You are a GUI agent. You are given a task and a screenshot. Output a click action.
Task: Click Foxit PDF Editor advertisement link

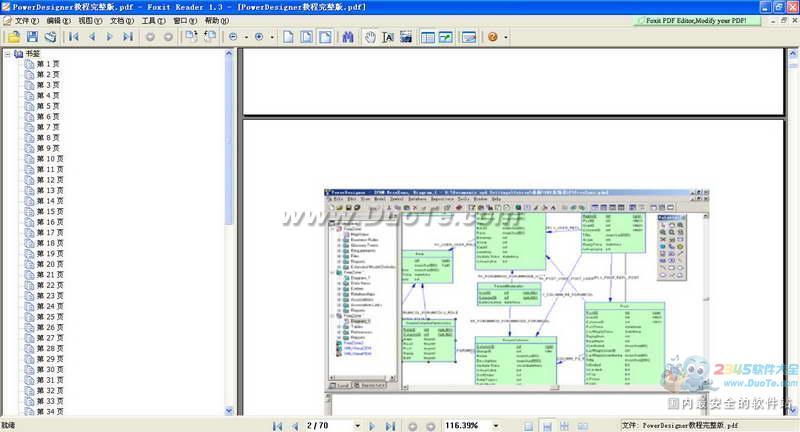[x=696, y=20]
